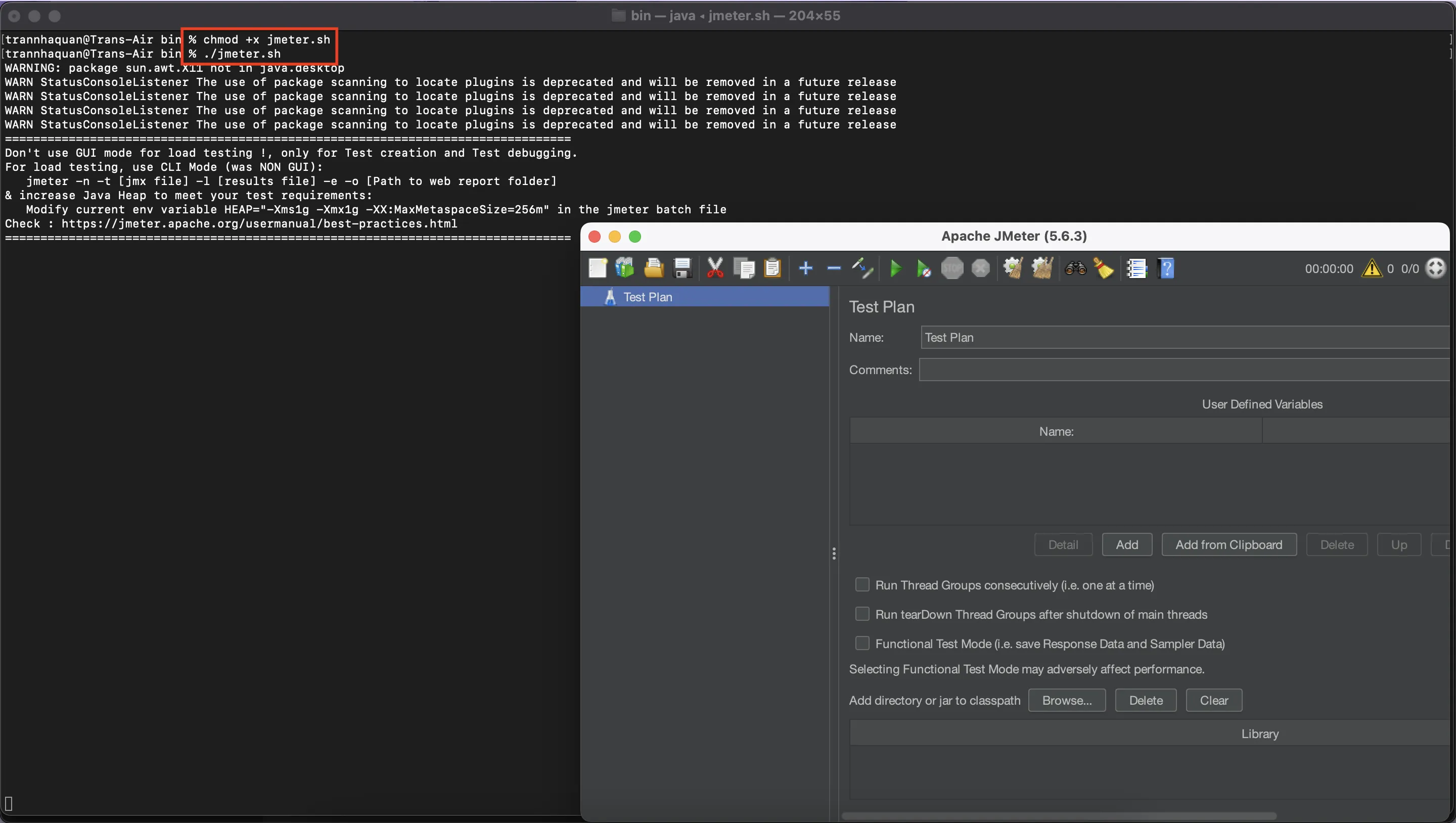Click the Comments input field

click(1184, 370)
